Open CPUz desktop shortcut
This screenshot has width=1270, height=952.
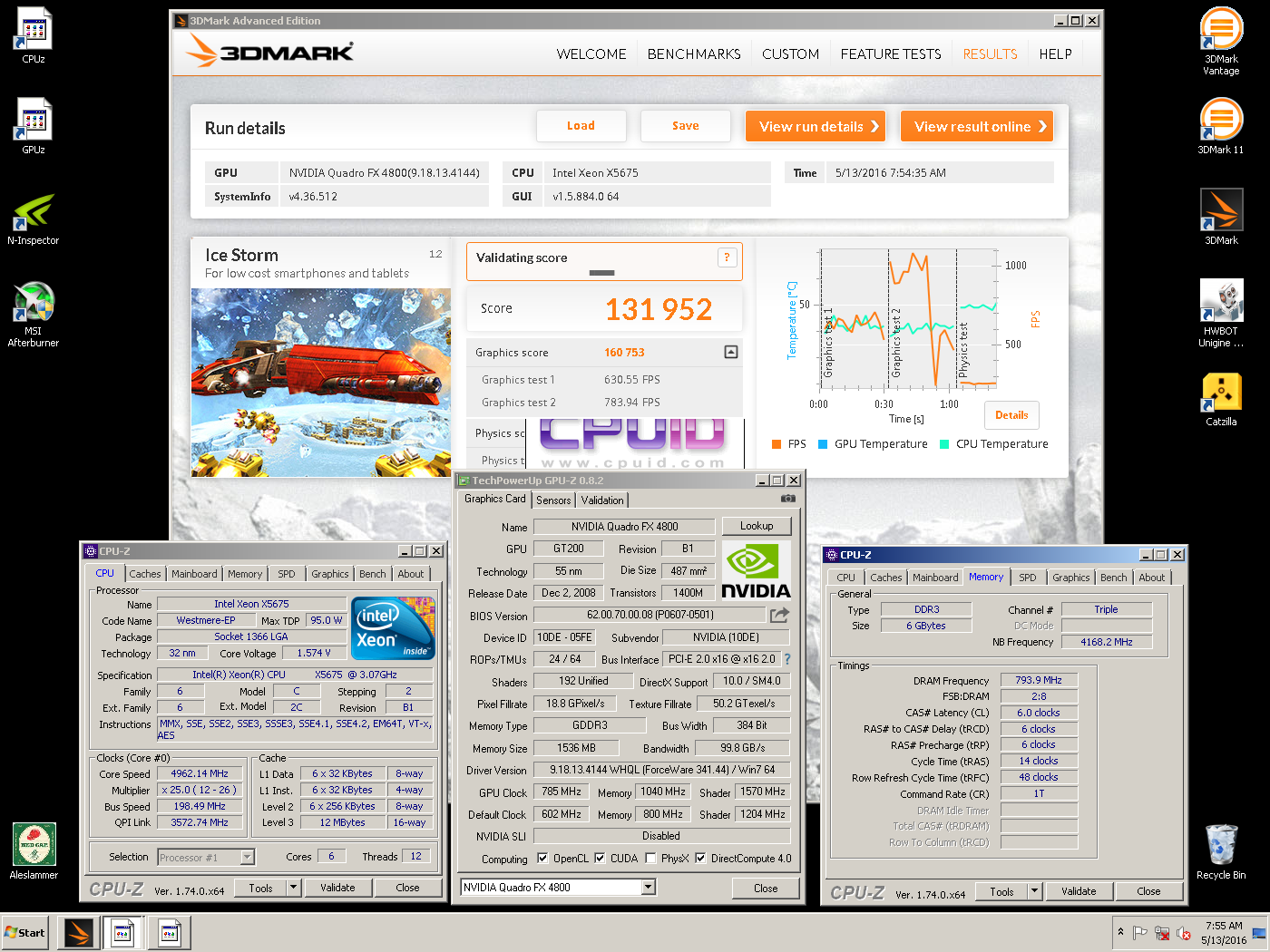point(34,36)
